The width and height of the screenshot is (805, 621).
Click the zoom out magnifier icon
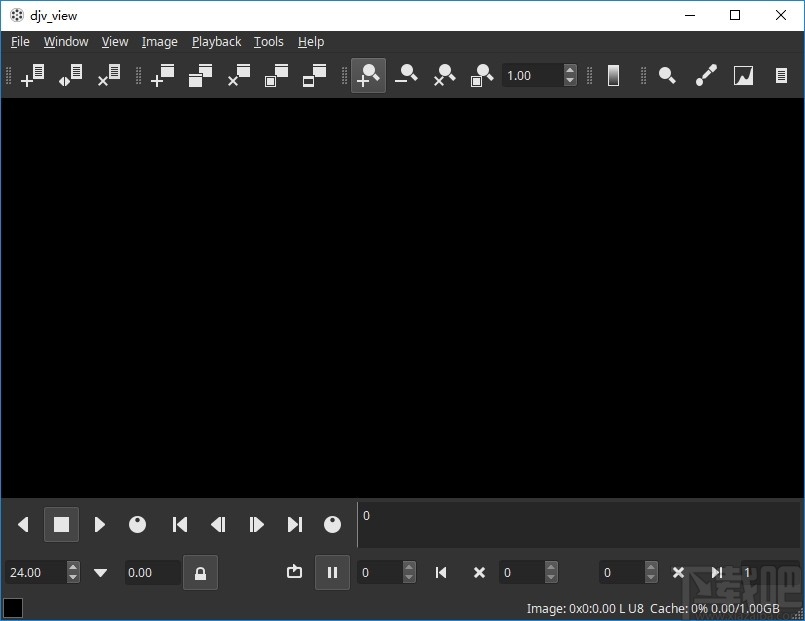coord(406,76)
